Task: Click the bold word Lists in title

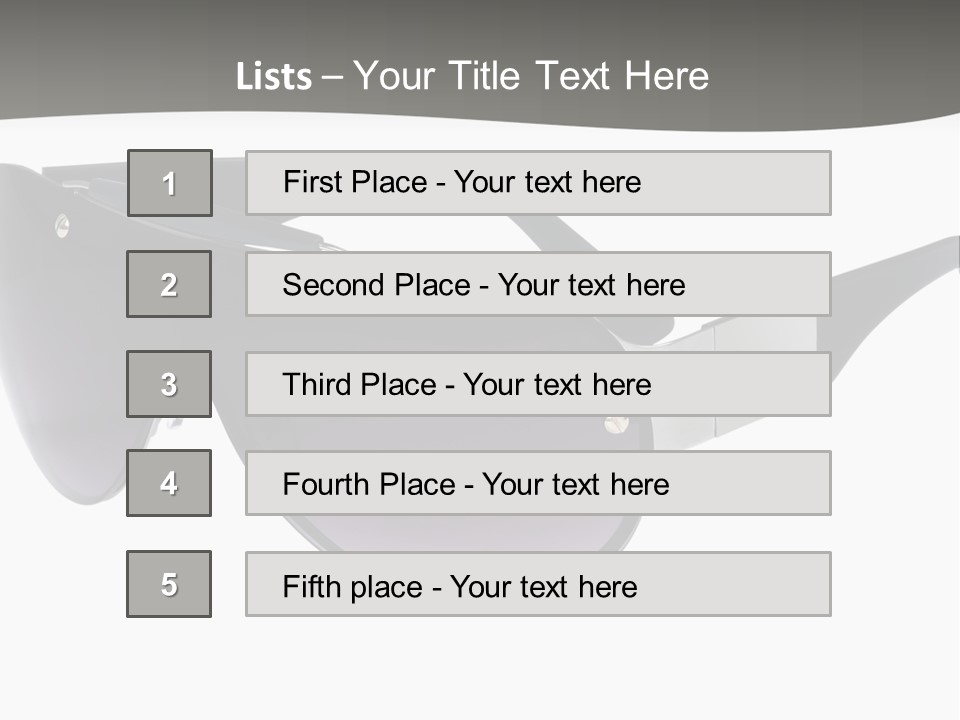Action: click(274, 77)
